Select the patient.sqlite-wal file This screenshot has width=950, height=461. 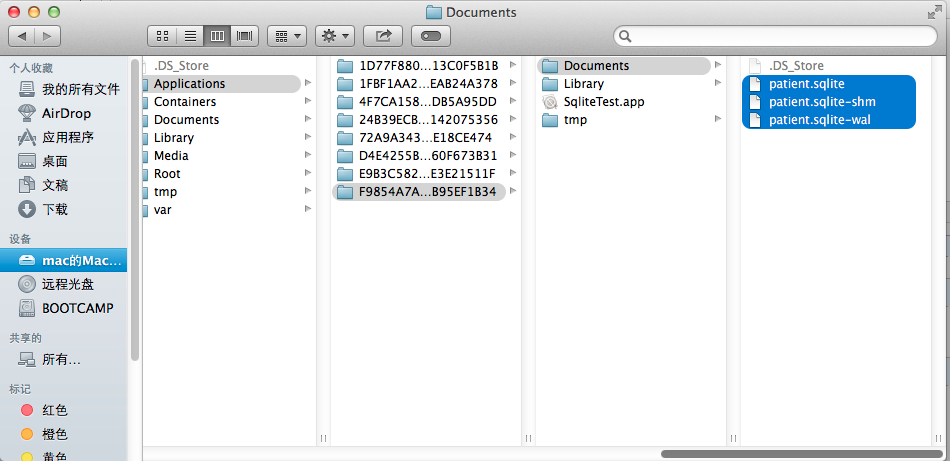pos(829,120)
